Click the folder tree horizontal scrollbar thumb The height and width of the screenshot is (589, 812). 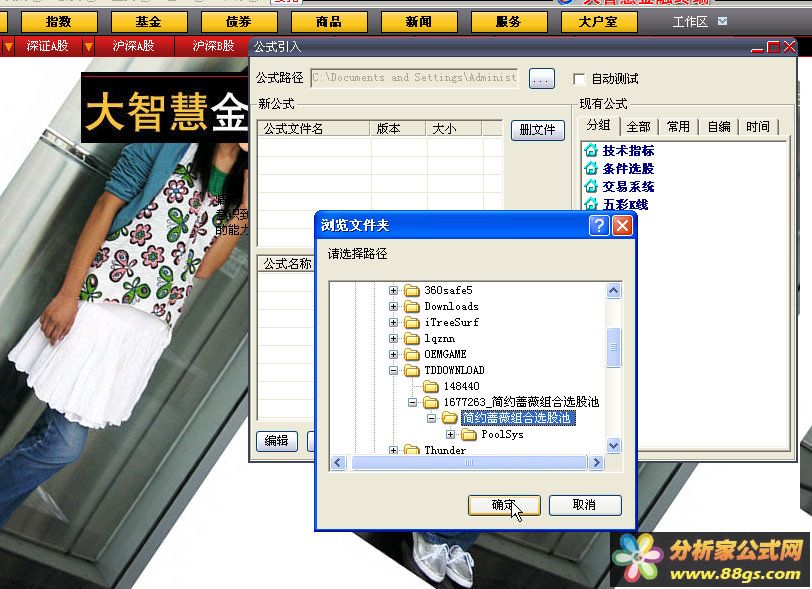click(469, 462)
